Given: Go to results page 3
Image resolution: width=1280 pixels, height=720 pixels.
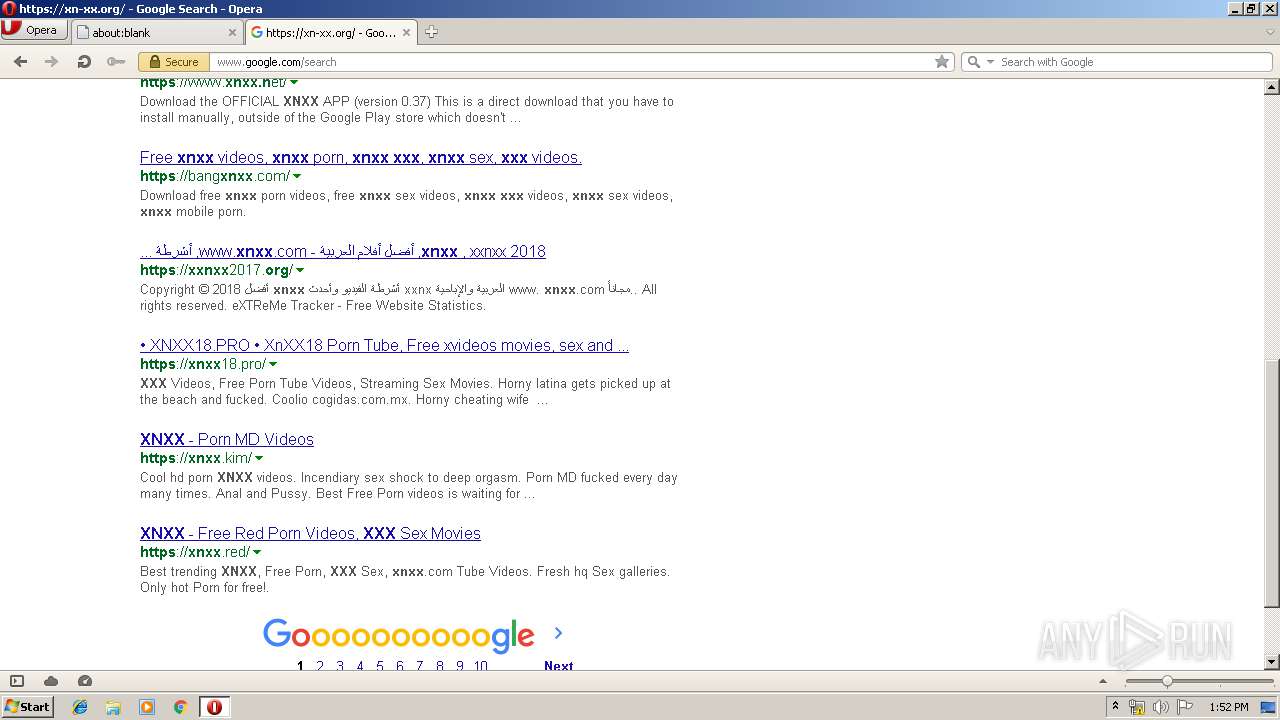Looking at the screenshot, I should pos(340,665).
